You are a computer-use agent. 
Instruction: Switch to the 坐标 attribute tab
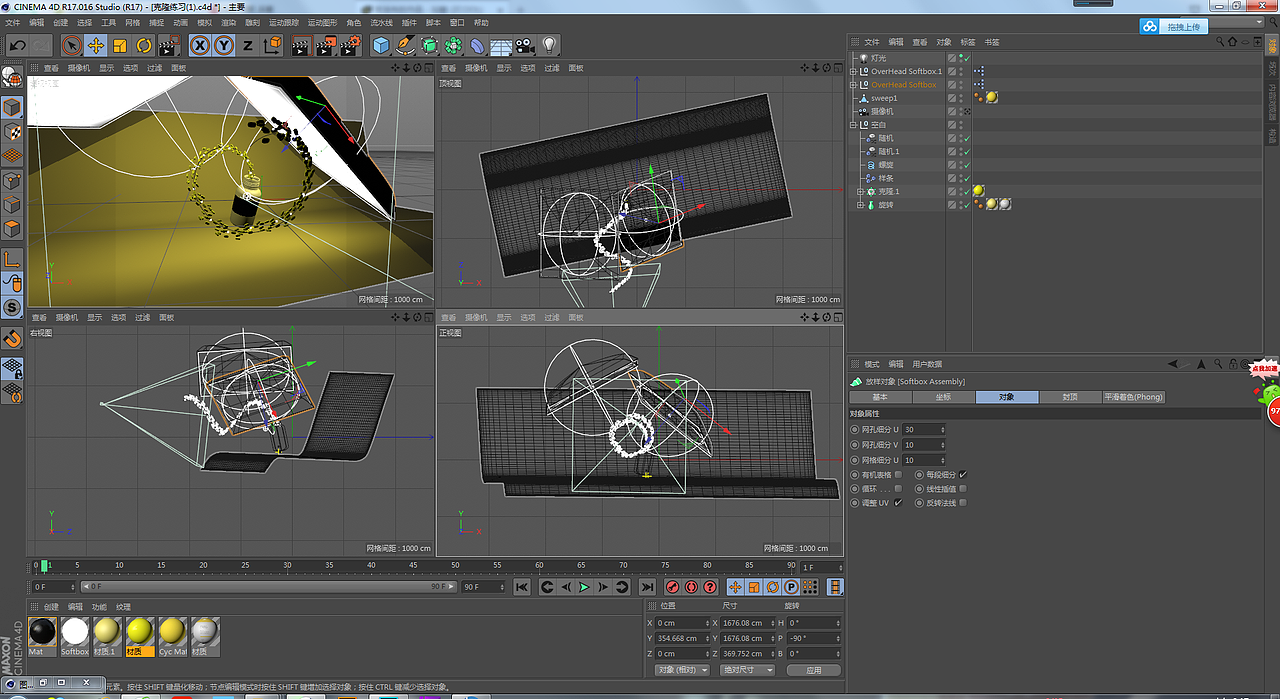[943, 397]
